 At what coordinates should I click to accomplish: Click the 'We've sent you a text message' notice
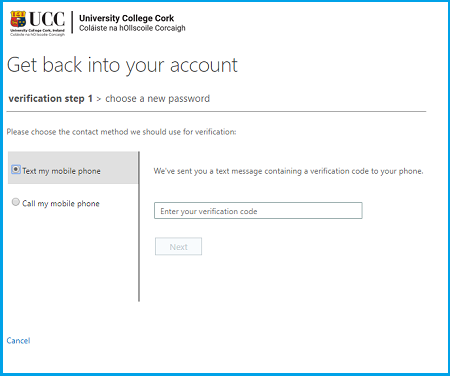[x=288, y=171]
